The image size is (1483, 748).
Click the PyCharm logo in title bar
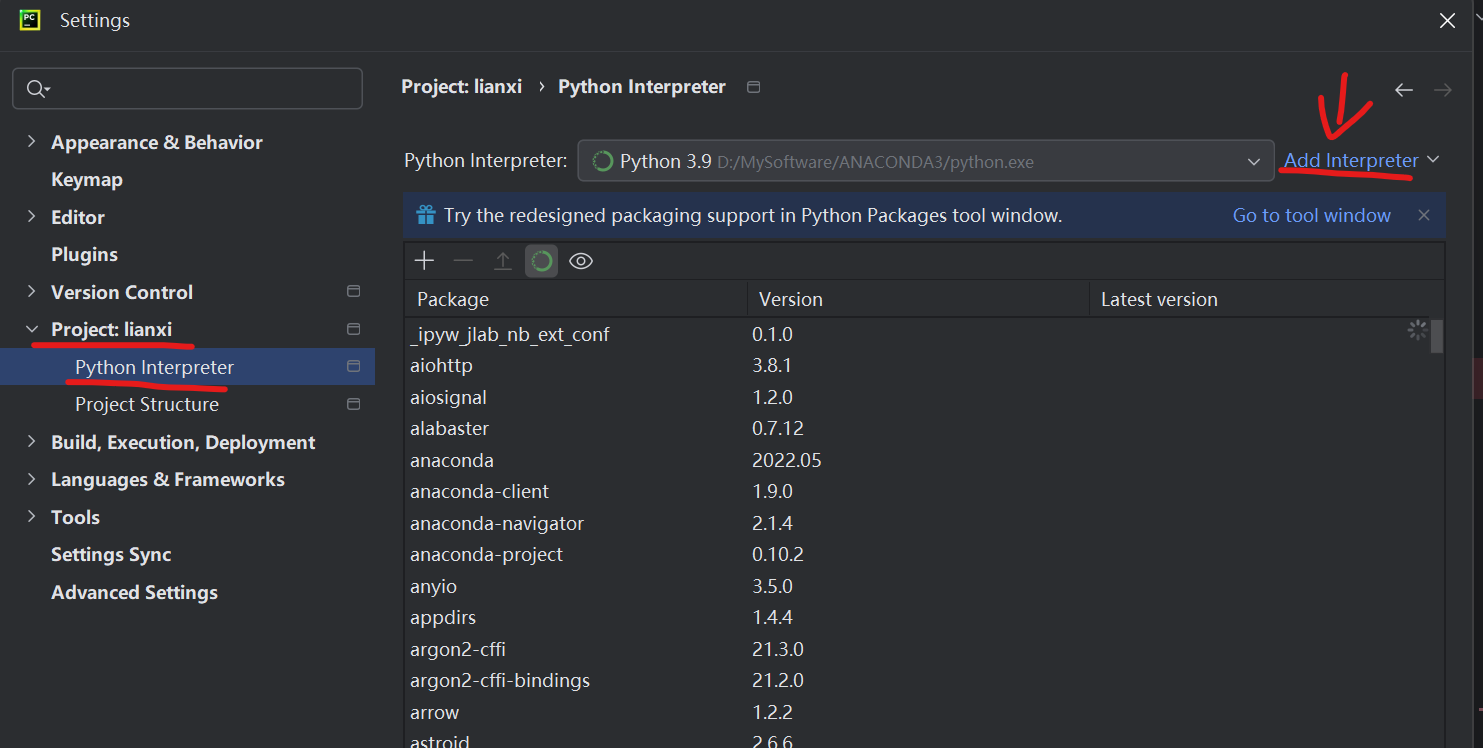(29, 20)
